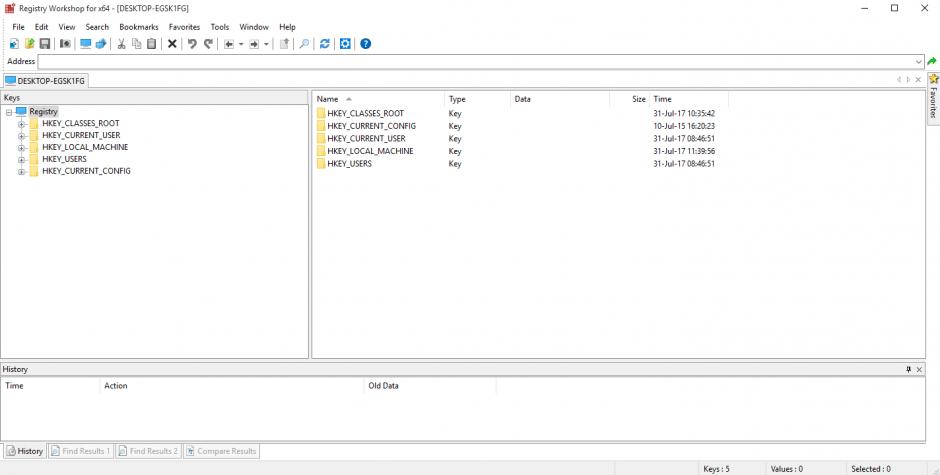The height and width of the screenshot is (475, 940).
Task: Click the blue Help question icon
Action: pos(366,44)
